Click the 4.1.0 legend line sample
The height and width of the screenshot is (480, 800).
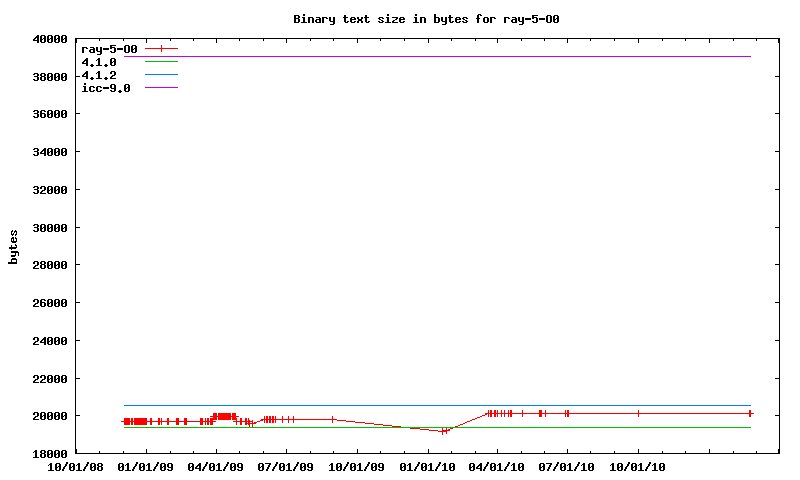[x=161, y=62]
